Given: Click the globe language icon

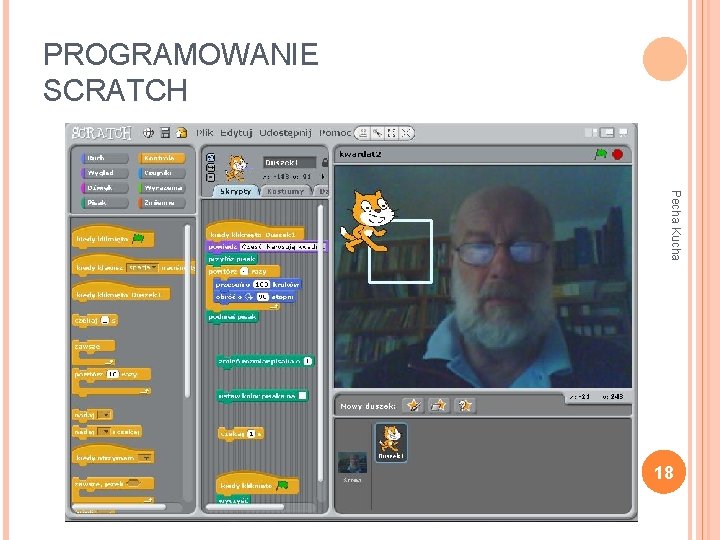Looking at the screenshot, I should [x=148, y=133].
